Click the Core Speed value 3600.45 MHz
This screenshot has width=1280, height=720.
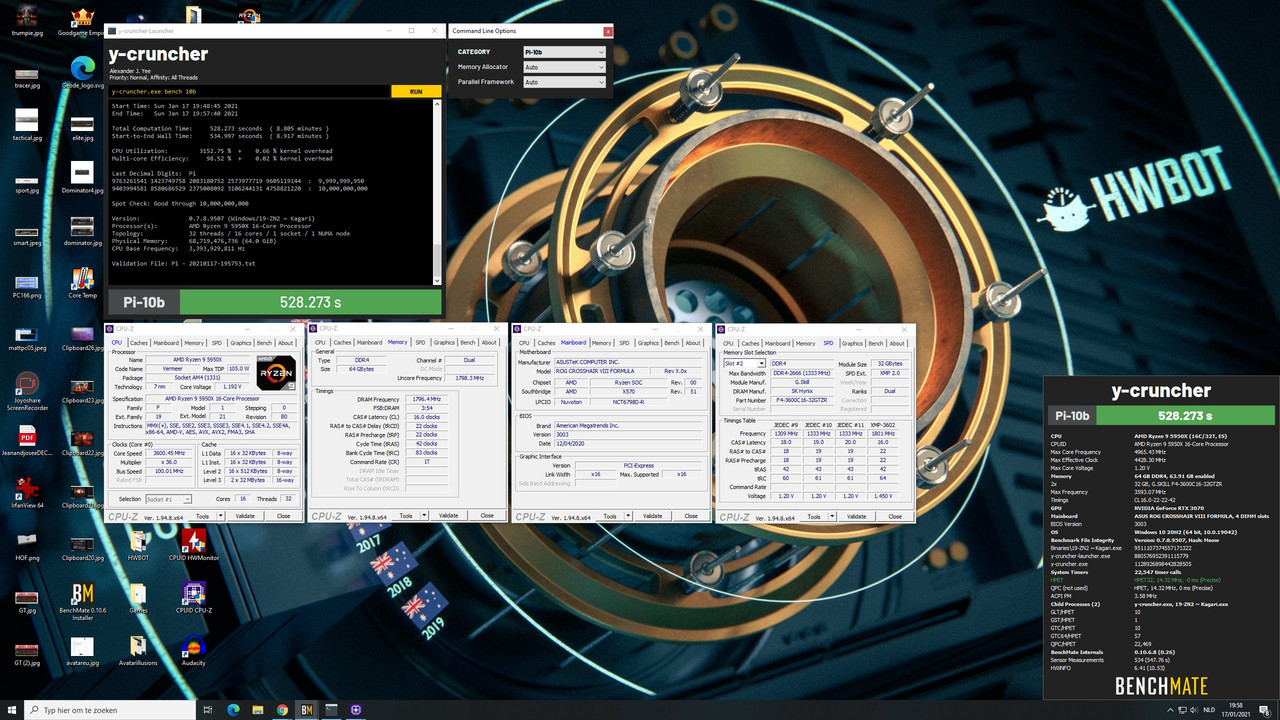(x=171, y=452)
